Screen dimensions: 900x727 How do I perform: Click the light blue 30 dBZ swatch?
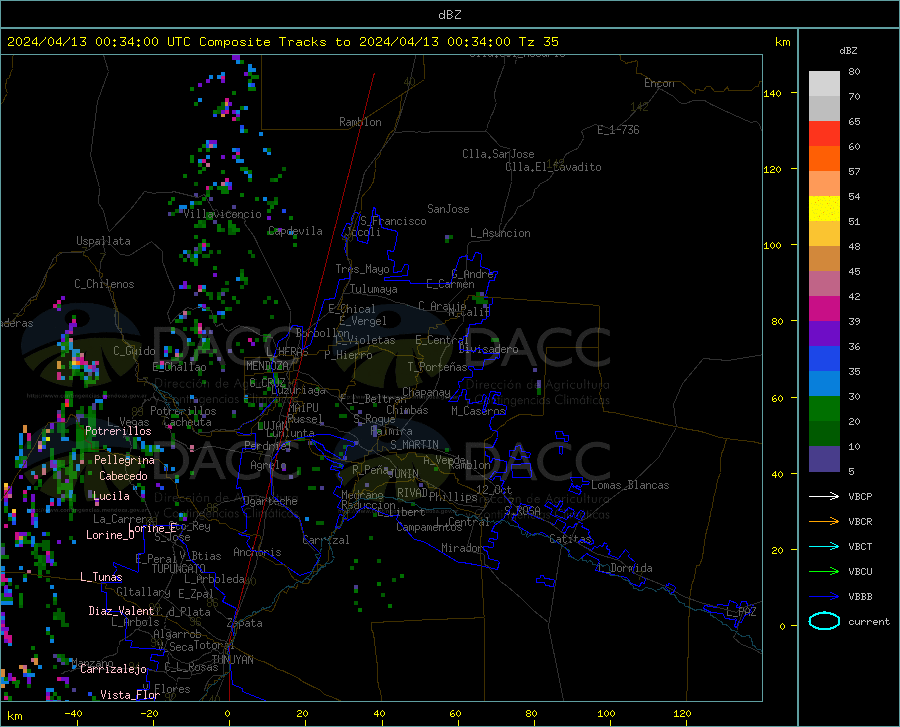(824, 384)
